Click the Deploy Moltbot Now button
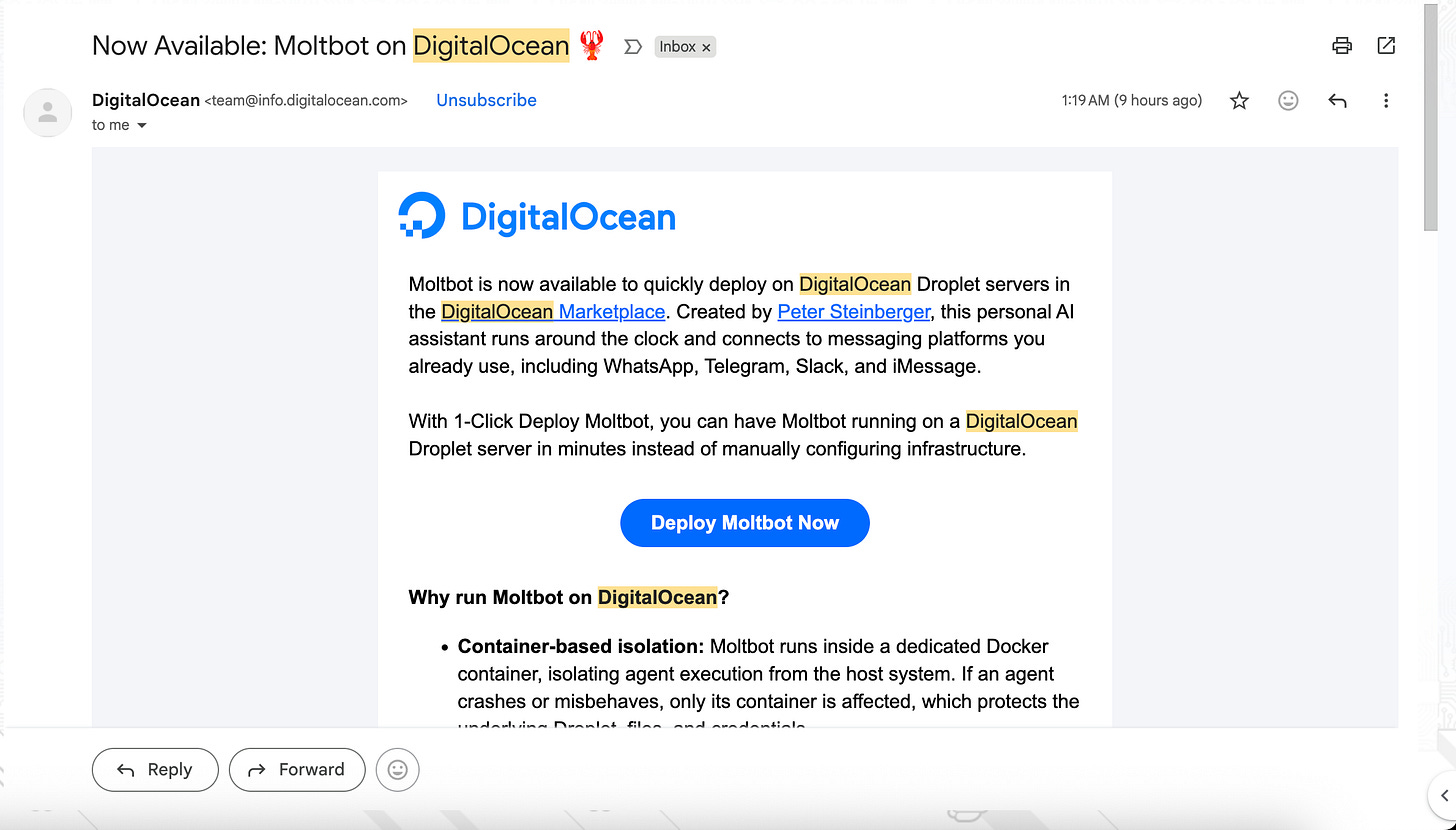The width and height of the screenshot is (1456, 830). (745, 523)
